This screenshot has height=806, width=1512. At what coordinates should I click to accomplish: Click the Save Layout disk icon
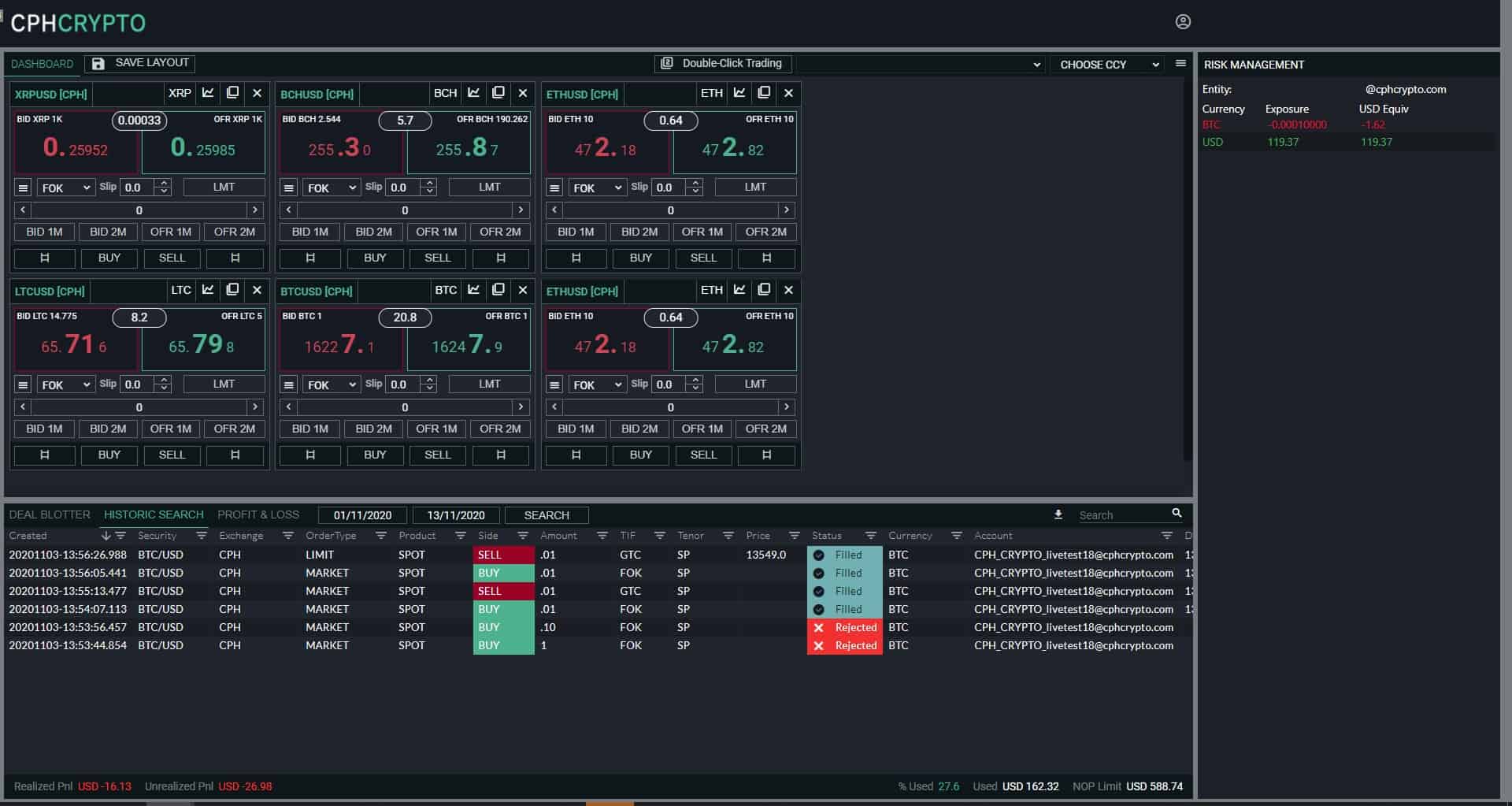click(x=98, y=64)
